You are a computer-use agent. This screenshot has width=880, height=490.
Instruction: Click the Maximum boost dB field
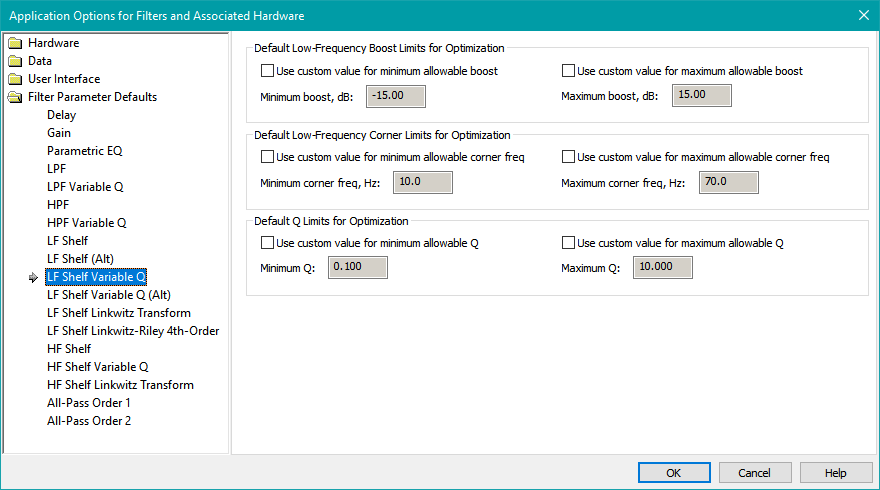coord(702,95)
